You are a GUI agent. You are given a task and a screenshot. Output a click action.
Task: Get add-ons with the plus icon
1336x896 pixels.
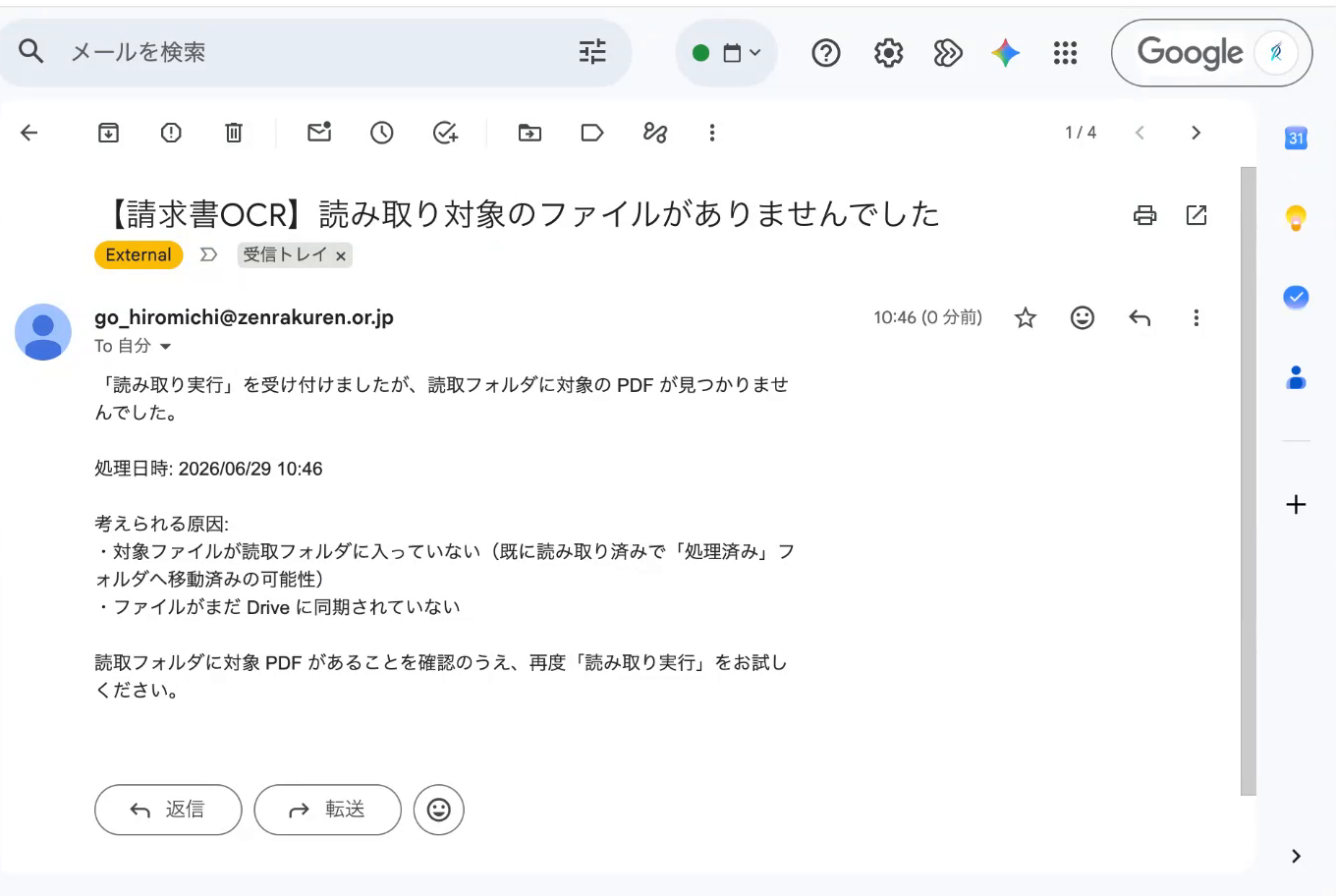point(1296,505)
